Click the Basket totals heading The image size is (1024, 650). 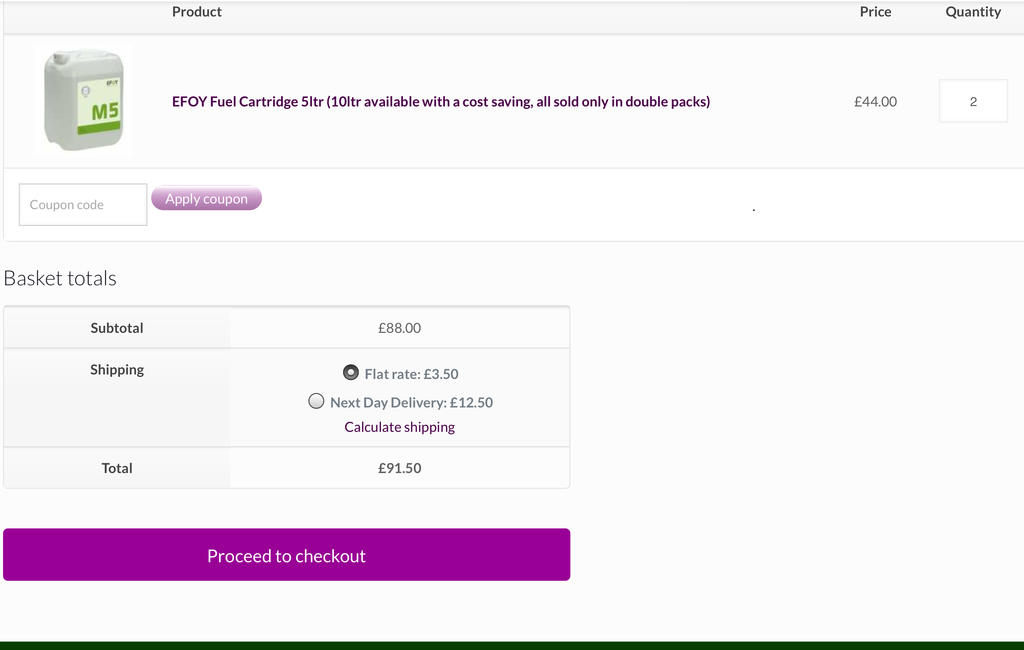(60, 278)
